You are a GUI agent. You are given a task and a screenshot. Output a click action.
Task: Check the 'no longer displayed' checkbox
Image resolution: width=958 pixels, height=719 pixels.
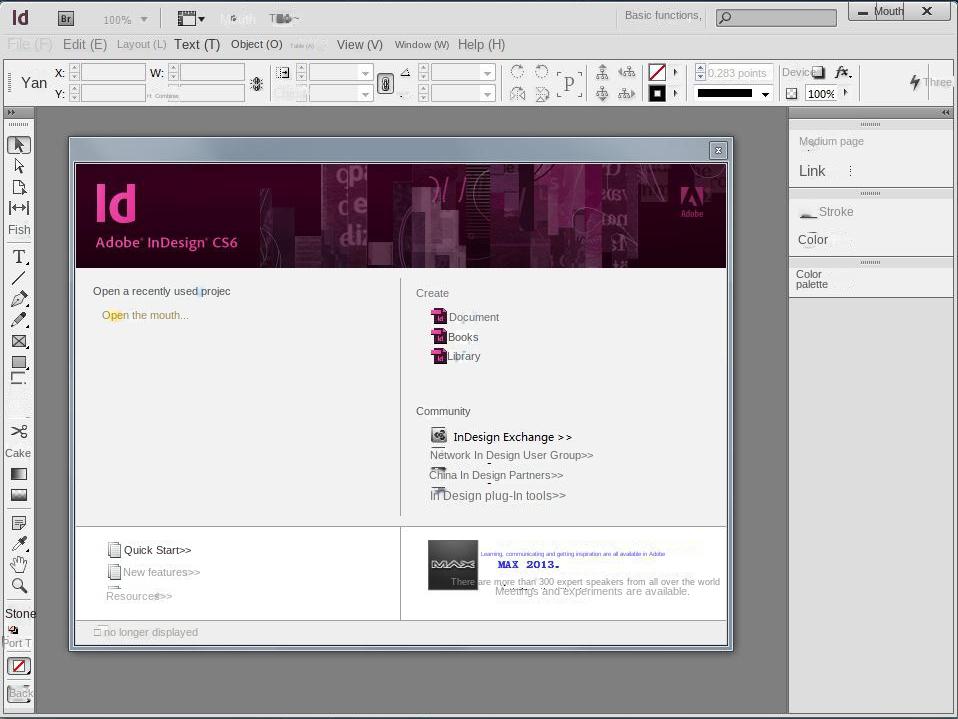[x=98, y=632]
